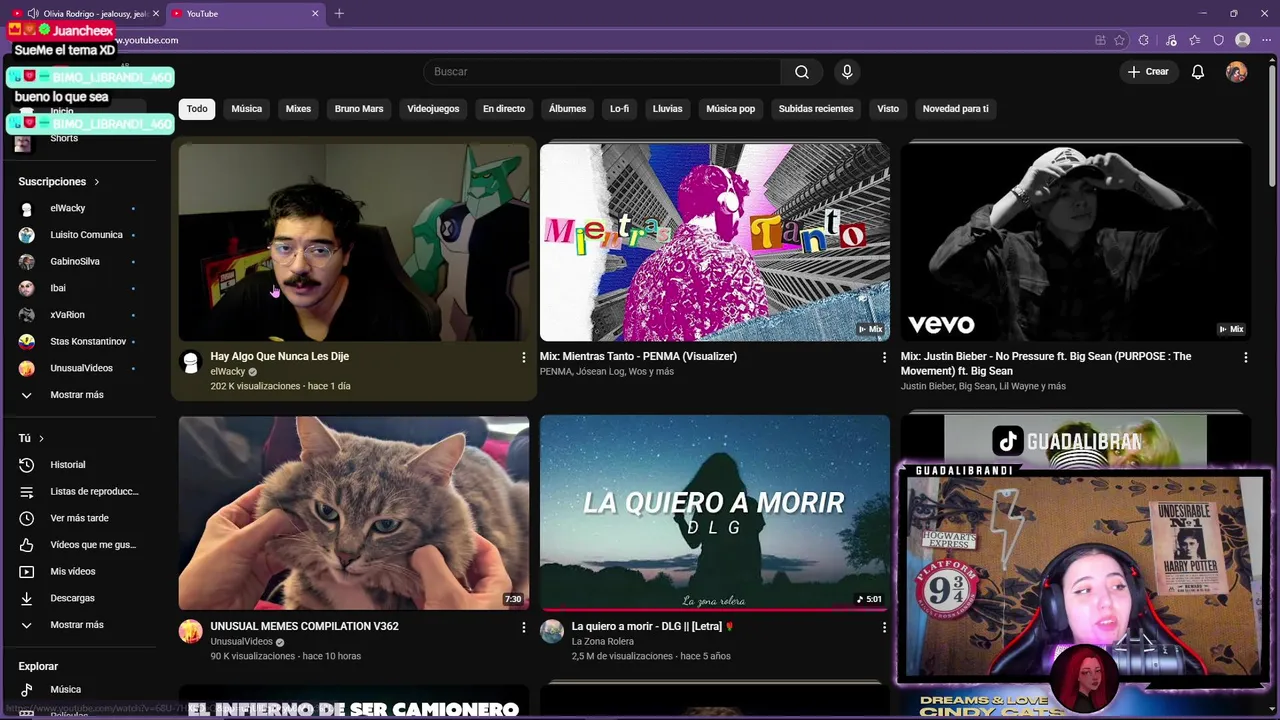Image resolution: width=1280 pixels, height=720 pixels.
Task: Start voice search with the microphone
Action: 847,72
